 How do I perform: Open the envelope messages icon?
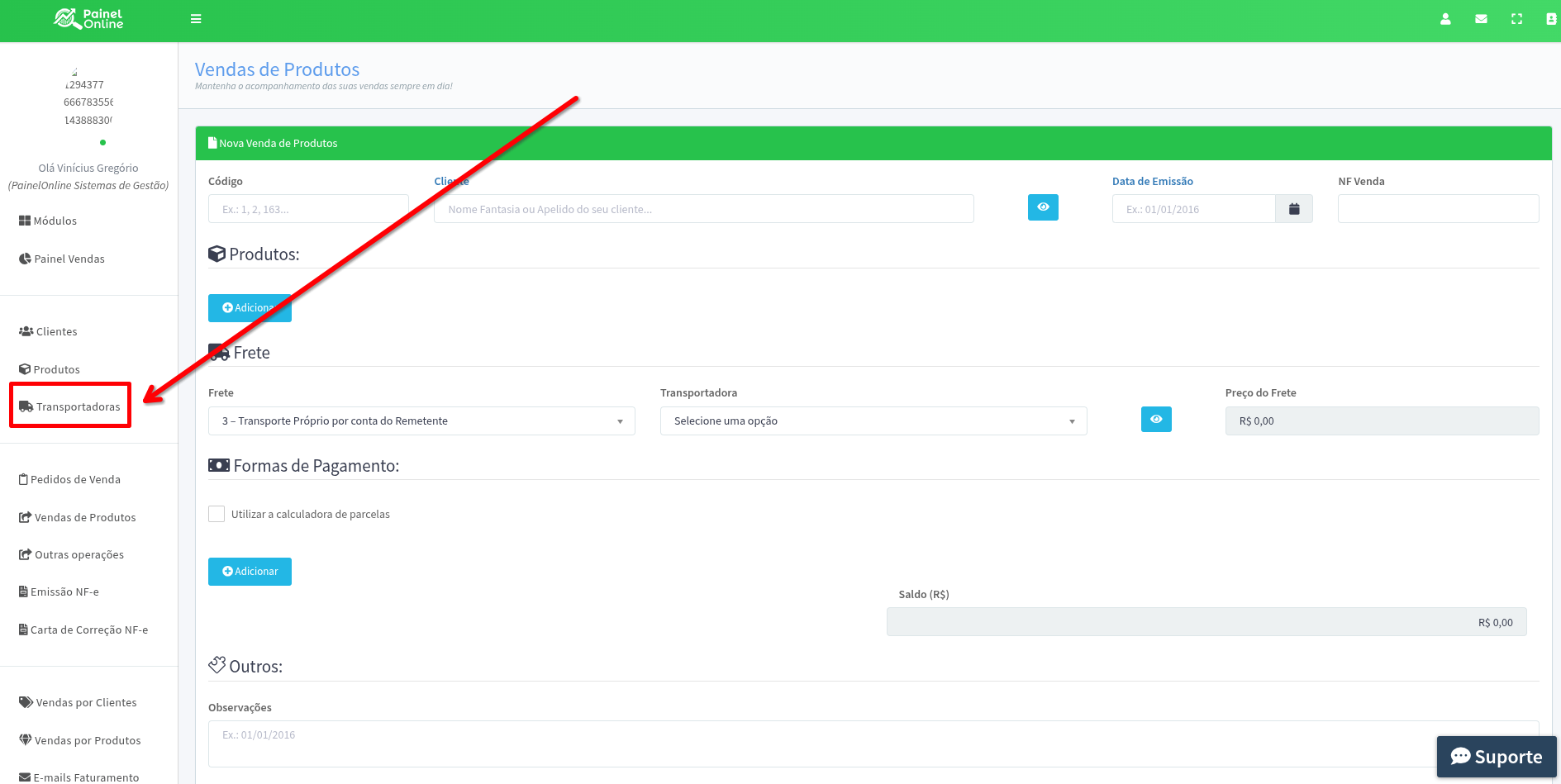point(1481,19)
